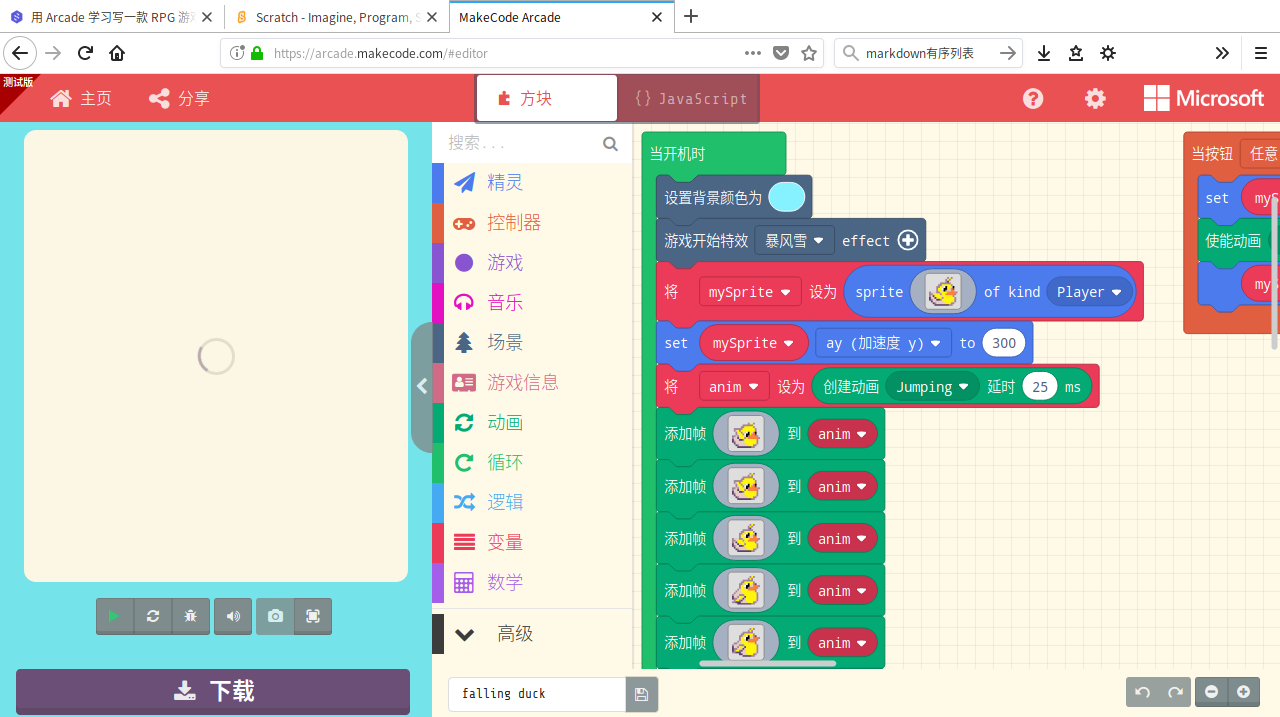
Task: Click the 分享 share button
Action: click(179, 98)
